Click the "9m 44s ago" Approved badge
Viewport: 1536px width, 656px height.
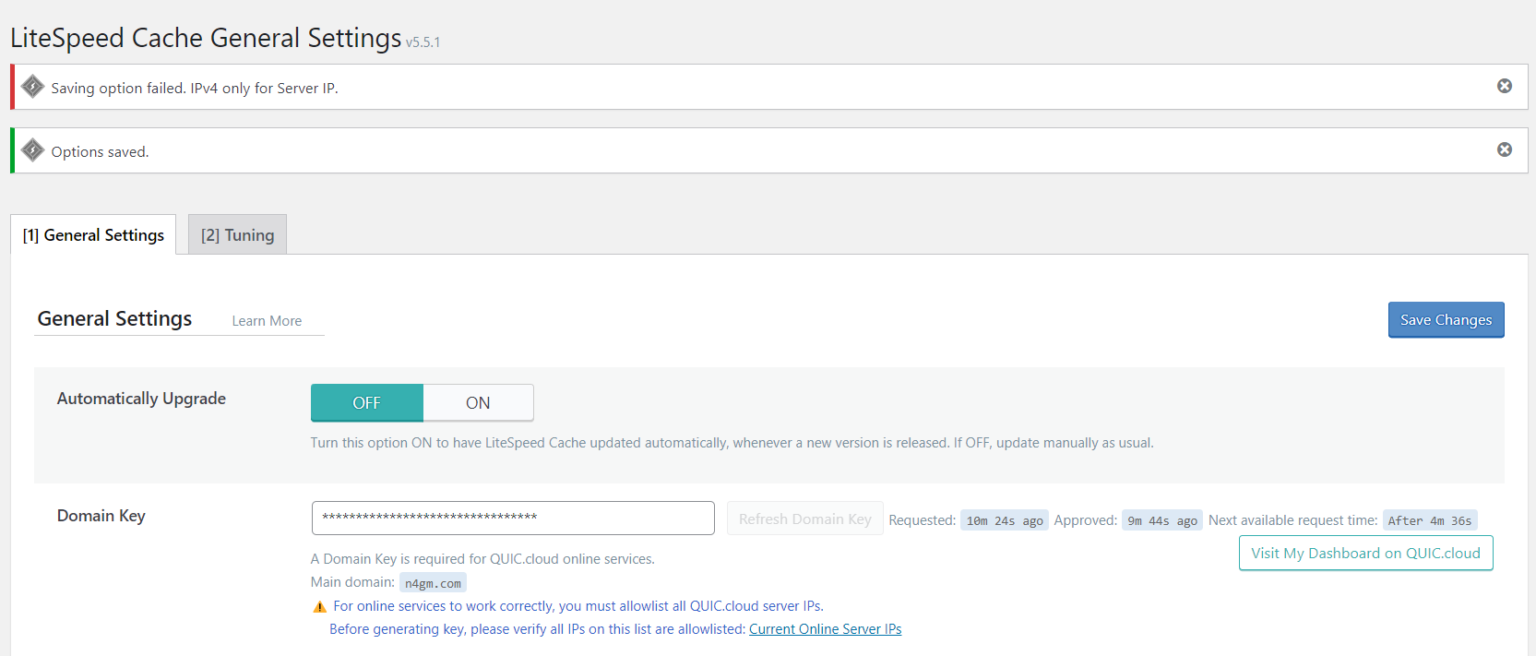(1161, 519)
